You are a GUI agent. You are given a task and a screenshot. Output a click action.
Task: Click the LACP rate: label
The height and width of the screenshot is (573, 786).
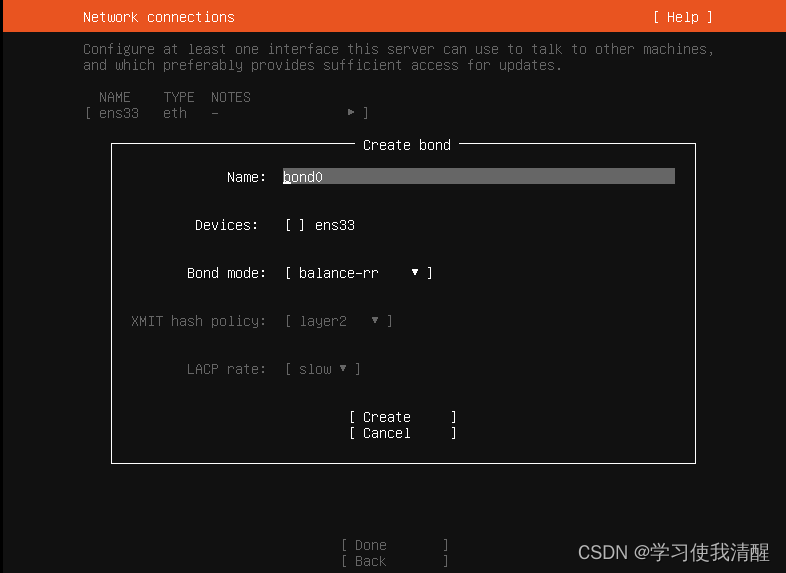click(x=226, y=369)
